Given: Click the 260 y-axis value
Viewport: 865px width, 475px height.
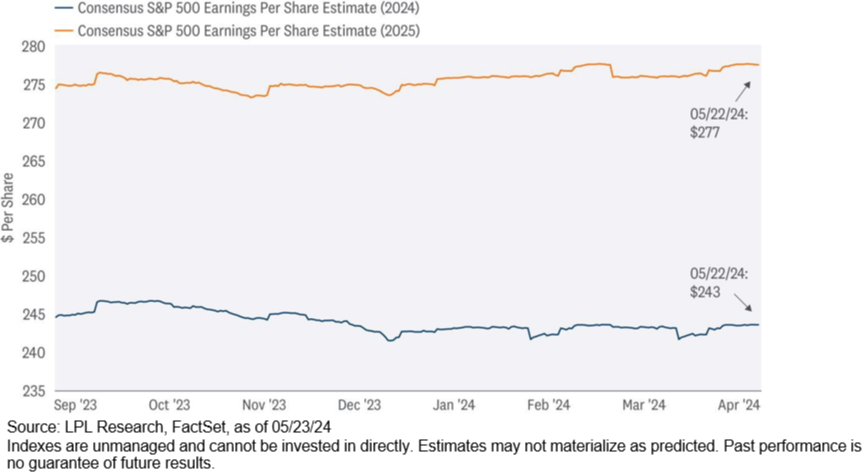Looking at the screenshot, I should (x=30, y=200).
